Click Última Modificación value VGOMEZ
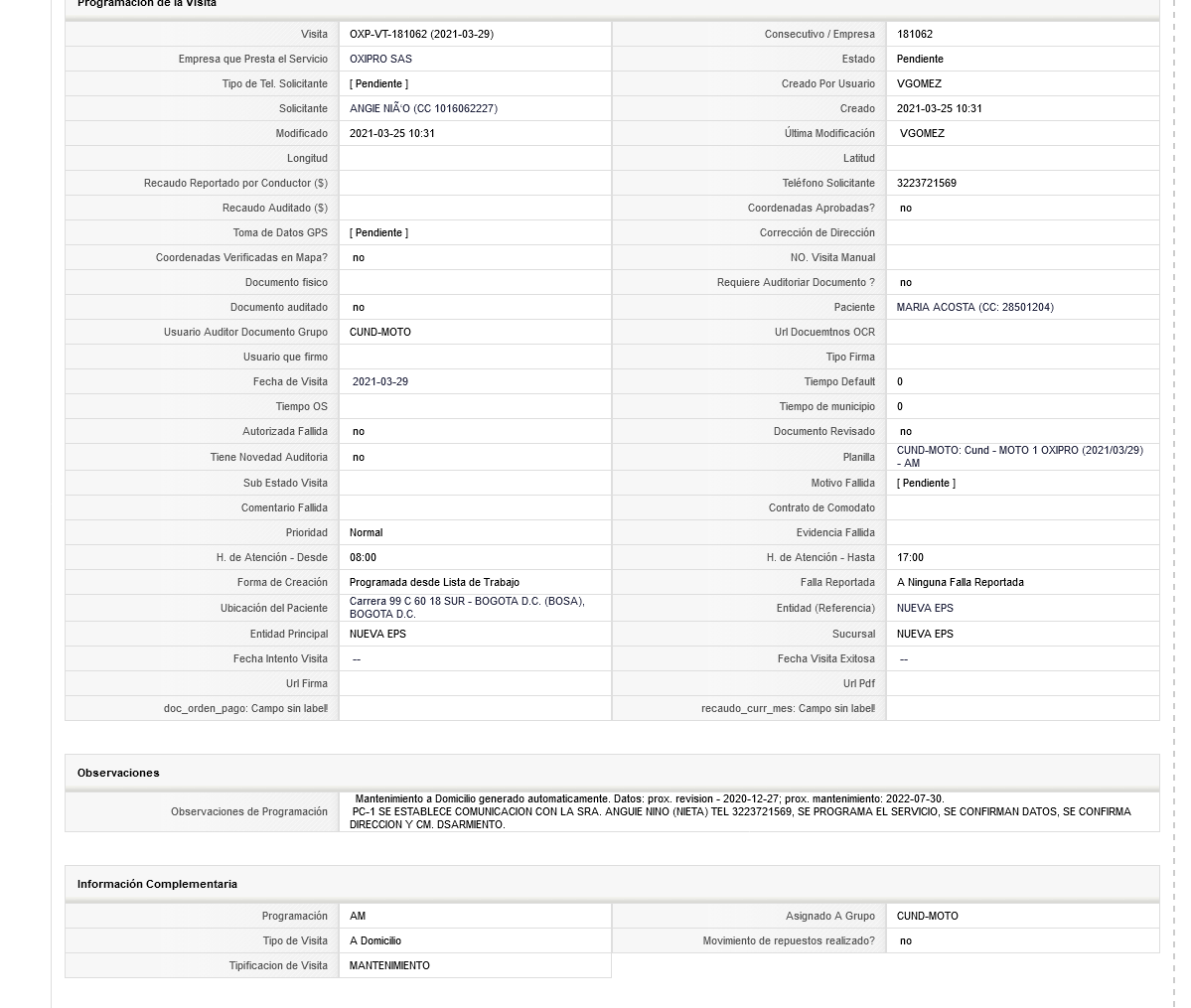Screen dimensions: 1191x1008 click(922, 134)
